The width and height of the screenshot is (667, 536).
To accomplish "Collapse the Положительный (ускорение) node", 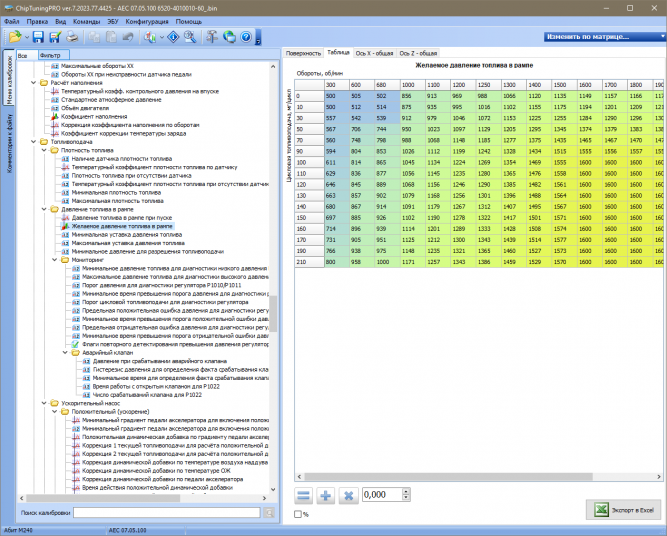I will pos(55,412).
